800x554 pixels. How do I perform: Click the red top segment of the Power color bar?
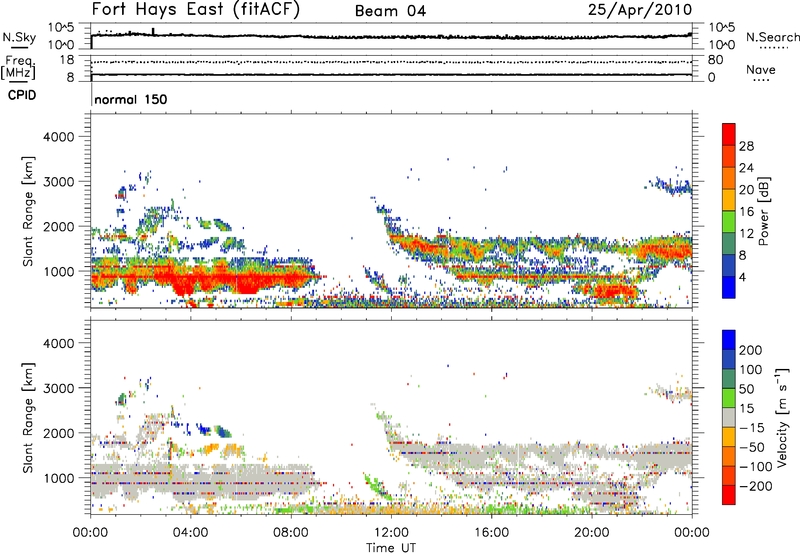pos(729,135)
